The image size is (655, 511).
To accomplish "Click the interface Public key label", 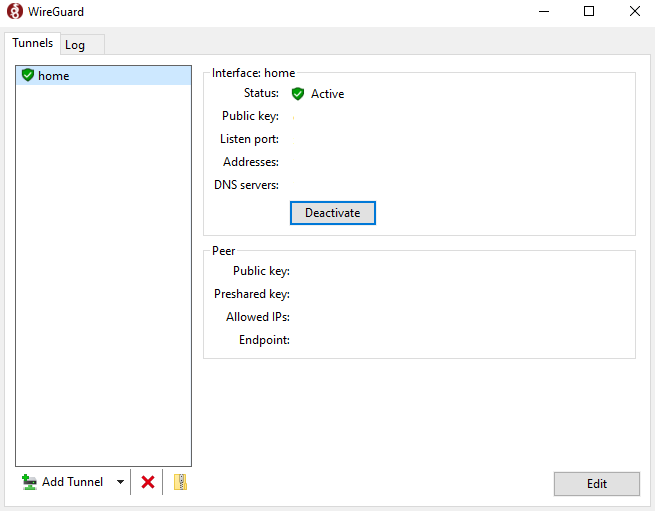I will pyautogui.click(x=250, y=116).
